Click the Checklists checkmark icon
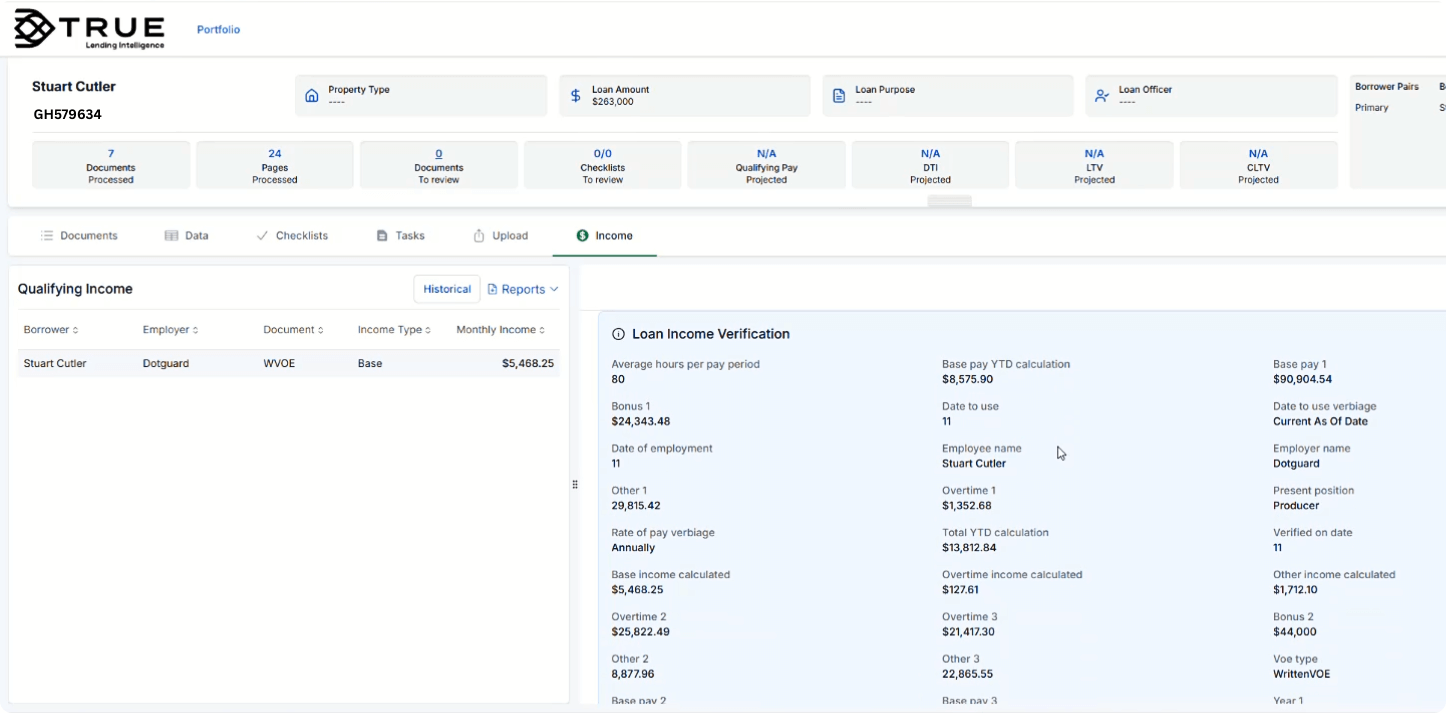 260,235
